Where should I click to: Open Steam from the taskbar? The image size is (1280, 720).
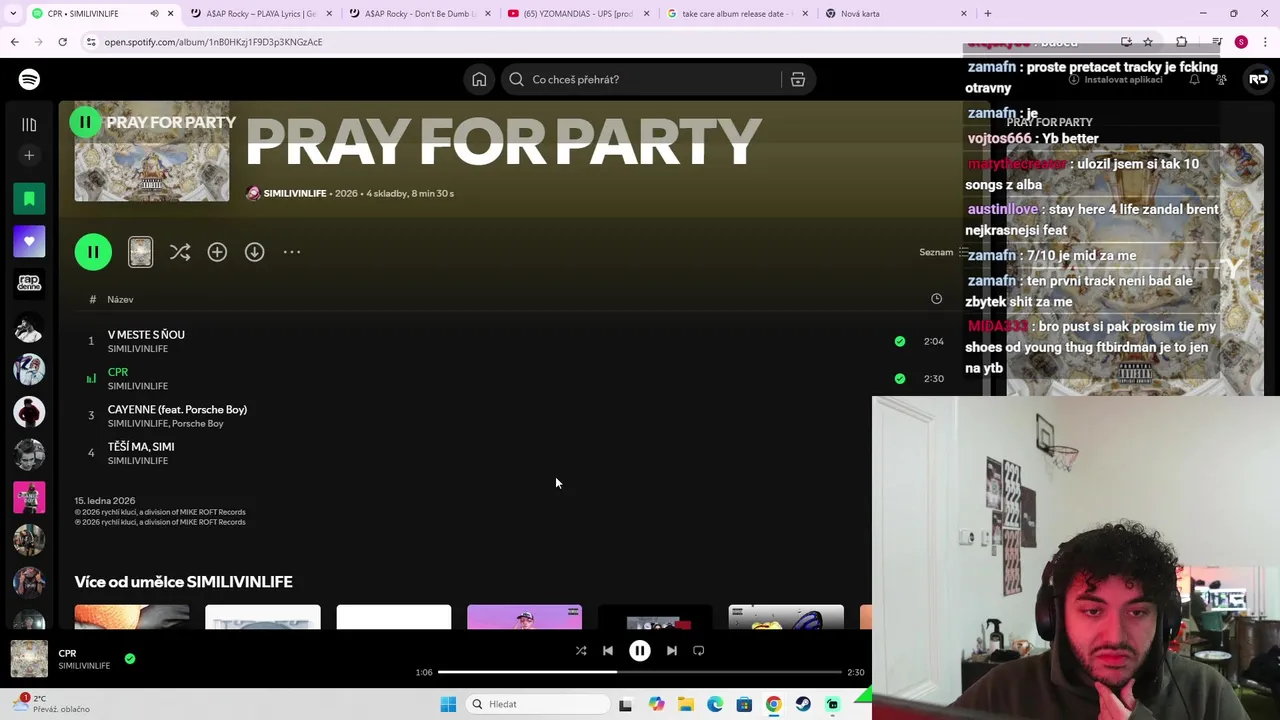pos(803,704)
